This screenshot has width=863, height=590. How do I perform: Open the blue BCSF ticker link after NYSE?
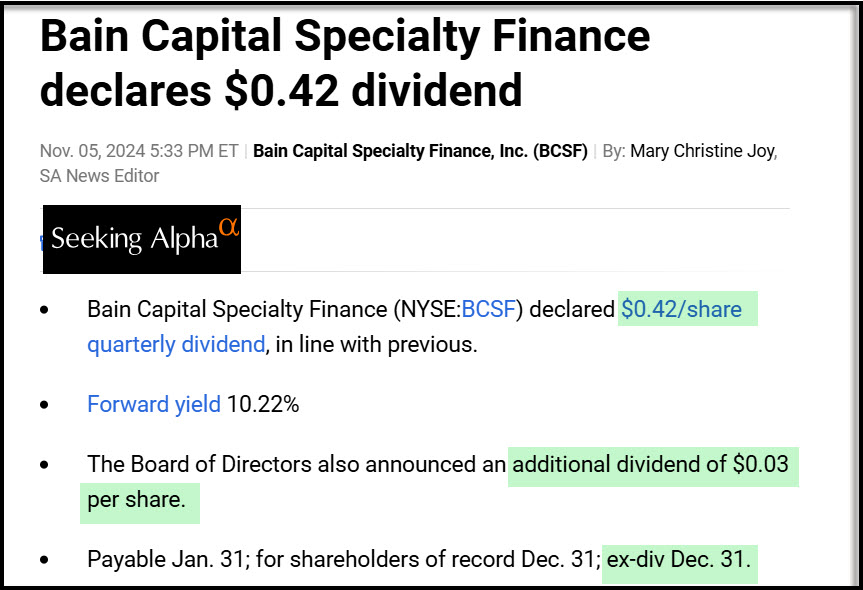click(x=487, y=310)
